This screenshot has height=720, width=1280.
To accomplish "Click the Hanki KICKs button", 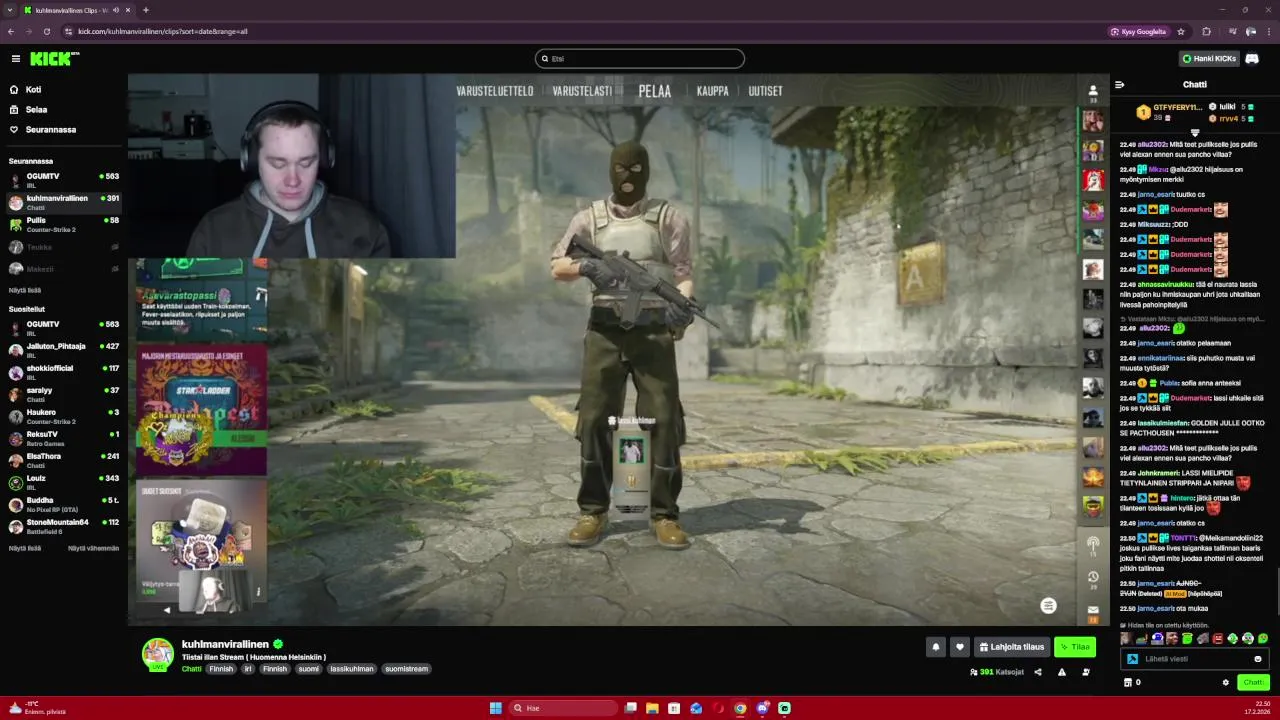I will click(1209, 59).
